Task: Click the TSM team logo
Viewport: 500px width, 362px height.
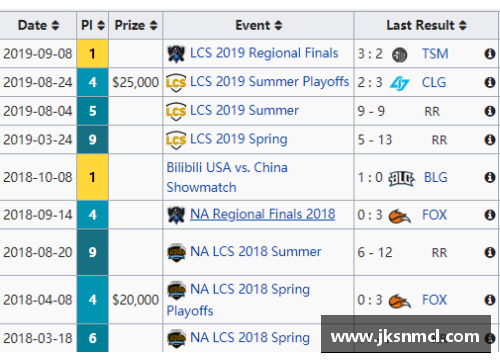Action: tap(399, 54)
